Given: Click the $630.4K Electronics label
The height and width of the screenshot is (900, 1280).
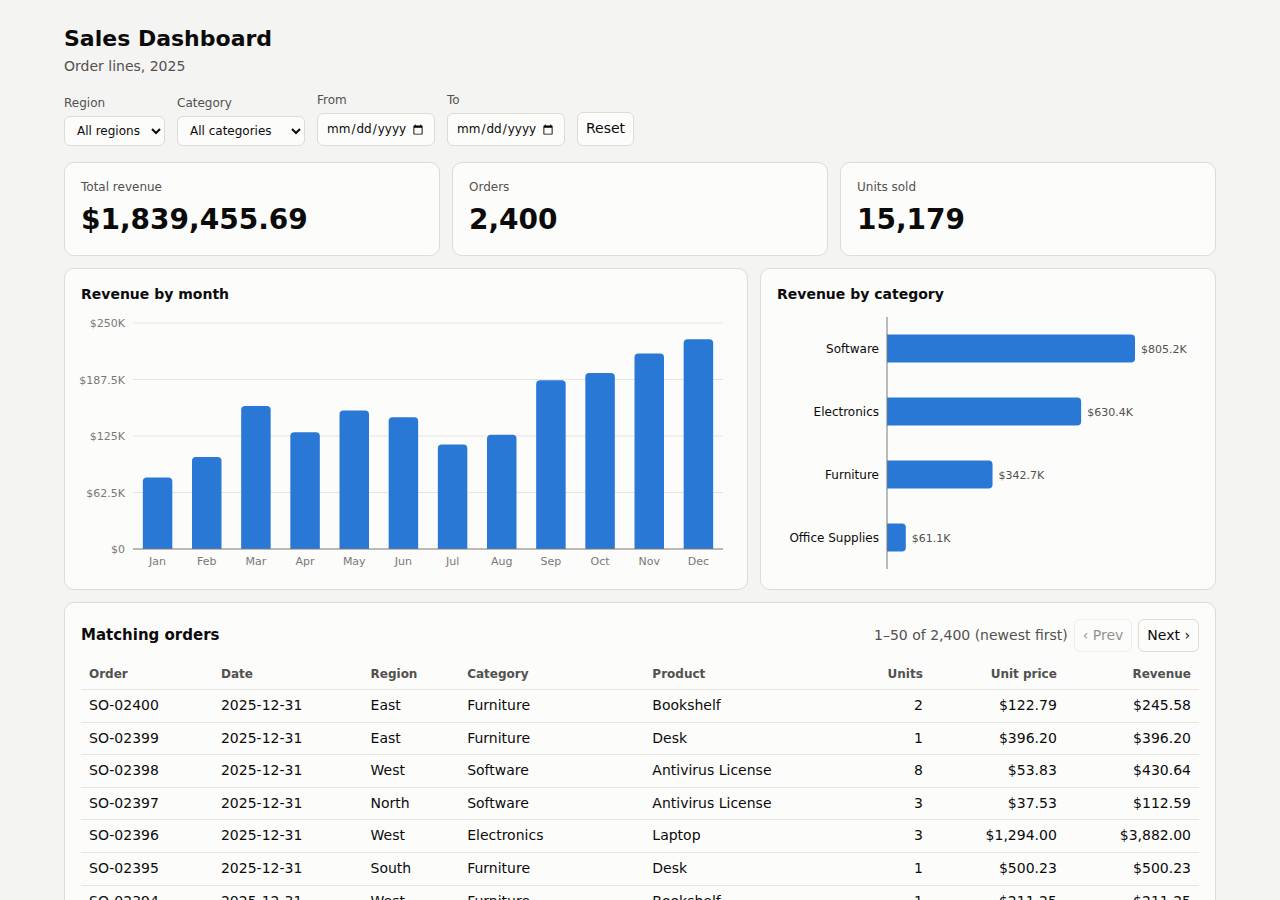Looking at the screenshot, I should click(1110, 412).
